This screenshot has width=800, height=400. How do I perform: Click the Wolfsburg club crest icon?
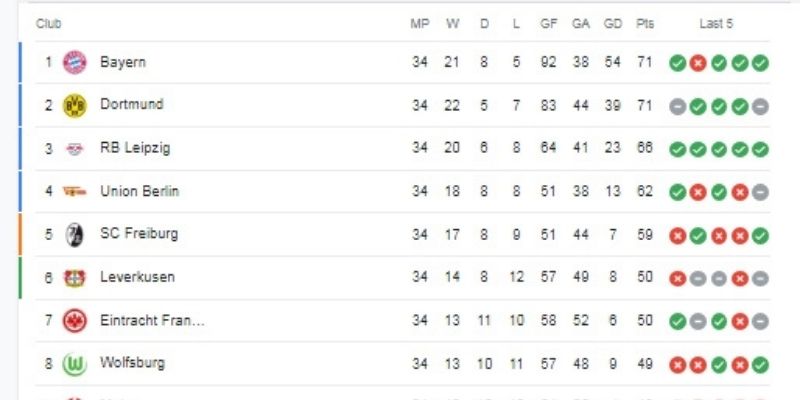click(x=75, y=364)
